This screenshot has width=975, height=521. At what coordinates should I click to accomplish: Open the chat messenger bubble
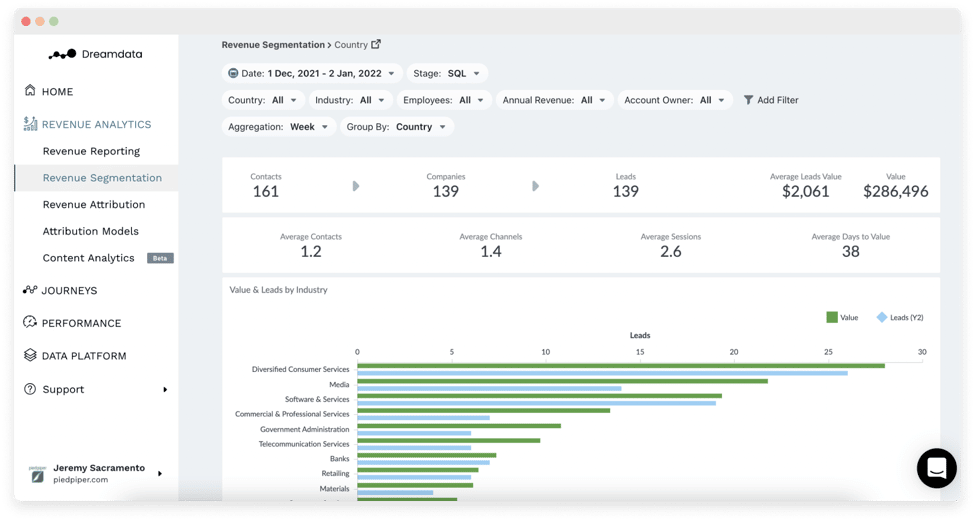936,468
